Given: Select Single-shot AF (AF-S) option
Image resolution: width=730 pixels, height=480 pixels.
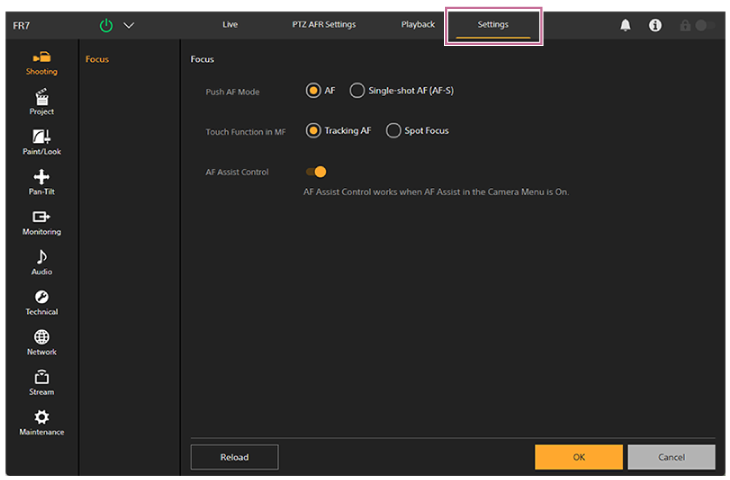Looking at the screenshot, I should [x=357, y=91].
